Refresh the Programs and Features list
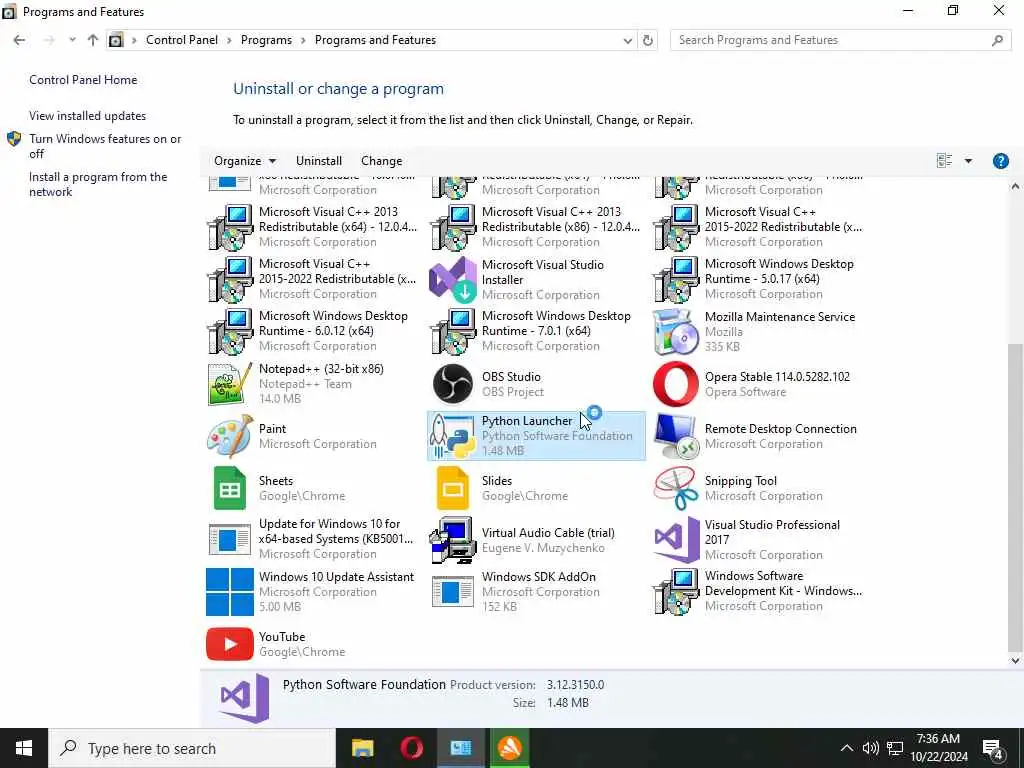Image resolution: width=1024 pixels, height=768 pixels. (x=647, y=40)
